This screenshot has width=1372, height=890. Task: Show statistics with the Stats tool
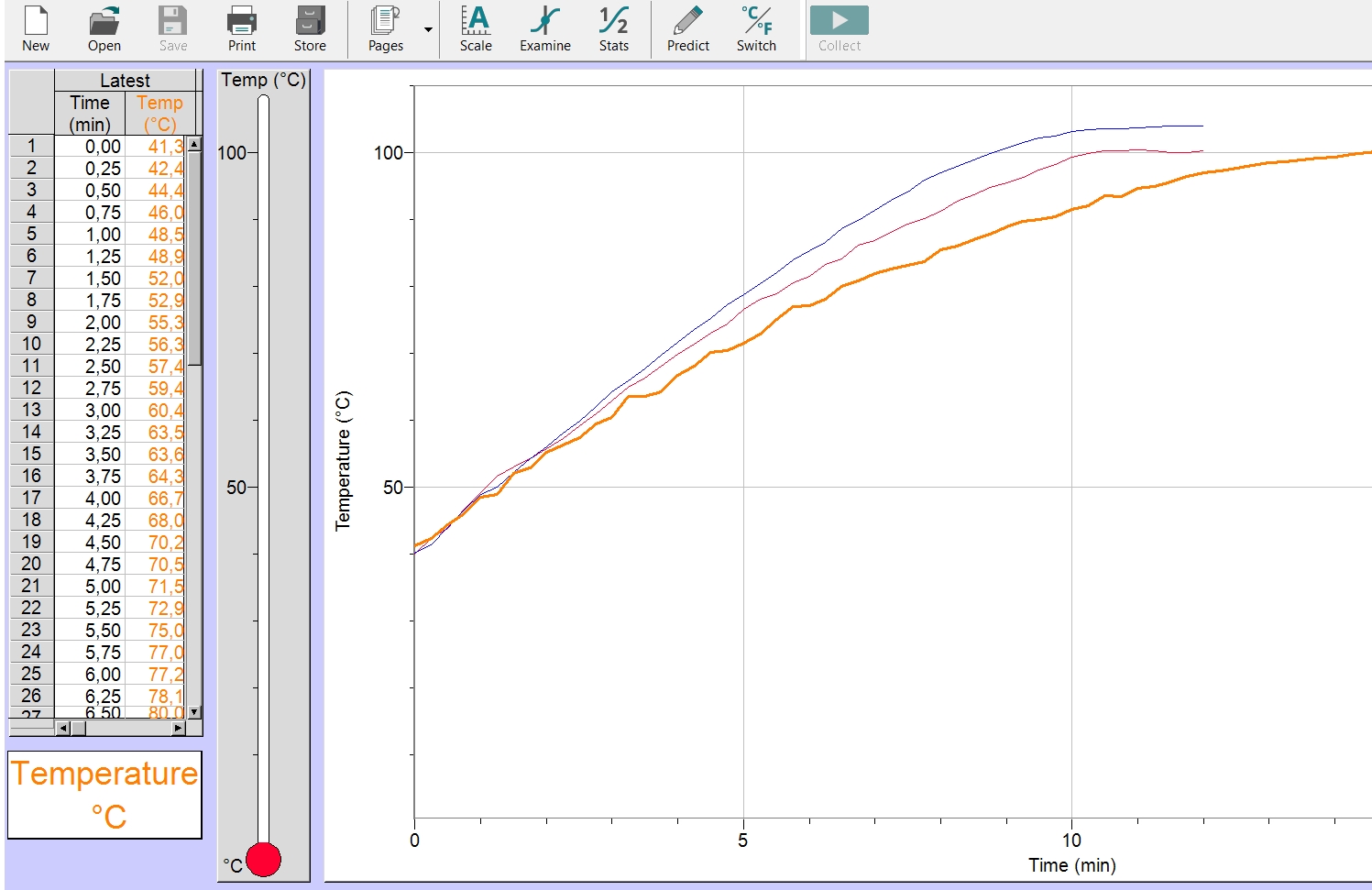pos(613,28)
